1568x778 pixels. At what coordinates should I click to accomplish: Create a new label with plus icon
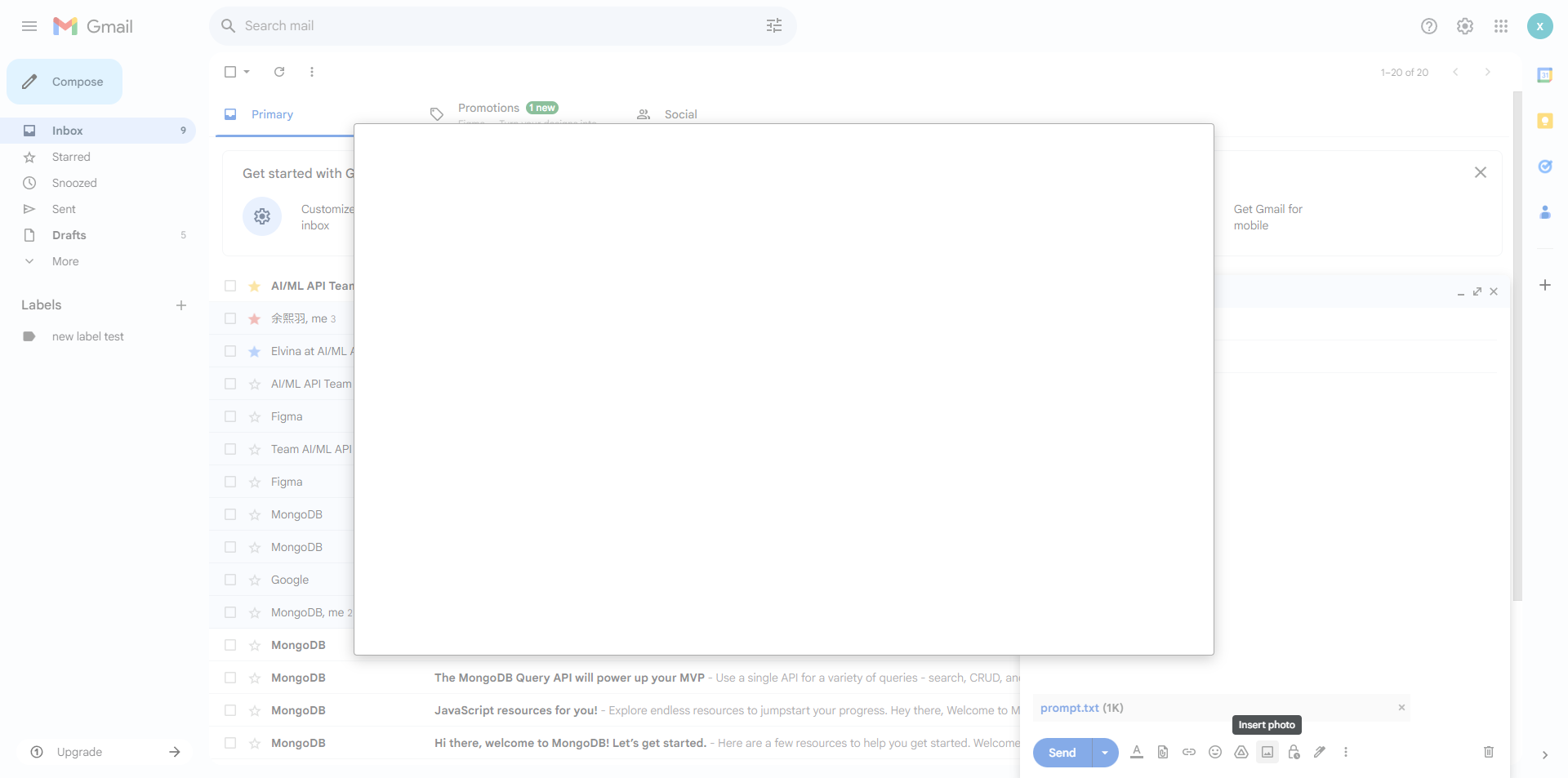point(181,305)
